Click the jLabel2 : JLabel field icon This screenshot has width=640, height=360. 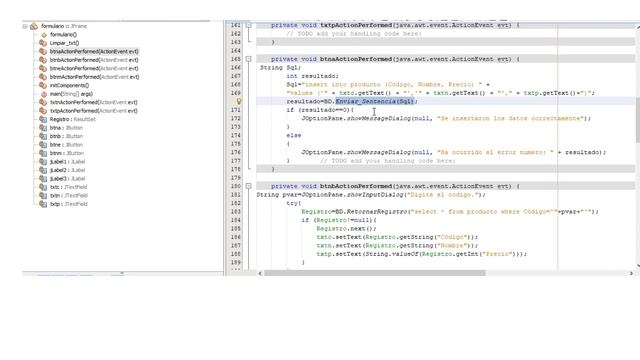(43, 170)
